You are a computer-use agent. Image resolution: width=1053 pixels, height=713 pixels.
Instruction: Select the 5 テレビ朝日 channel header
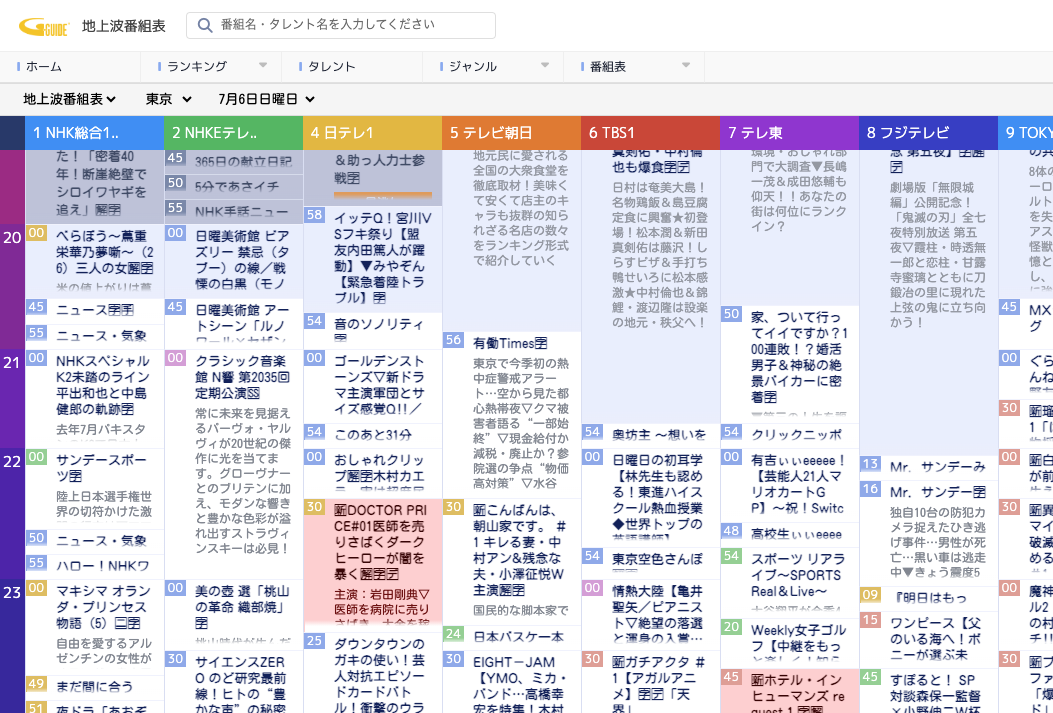(x=512, y=133)
